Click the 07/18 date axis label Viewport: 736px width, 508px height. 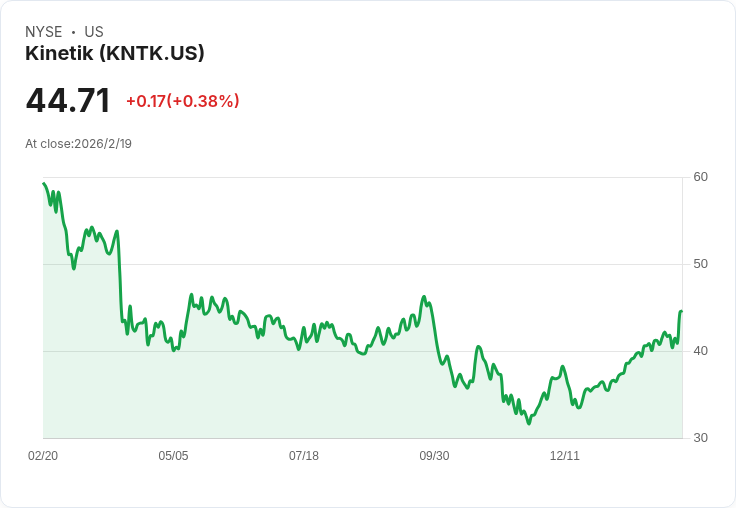(x=304, y=455)
